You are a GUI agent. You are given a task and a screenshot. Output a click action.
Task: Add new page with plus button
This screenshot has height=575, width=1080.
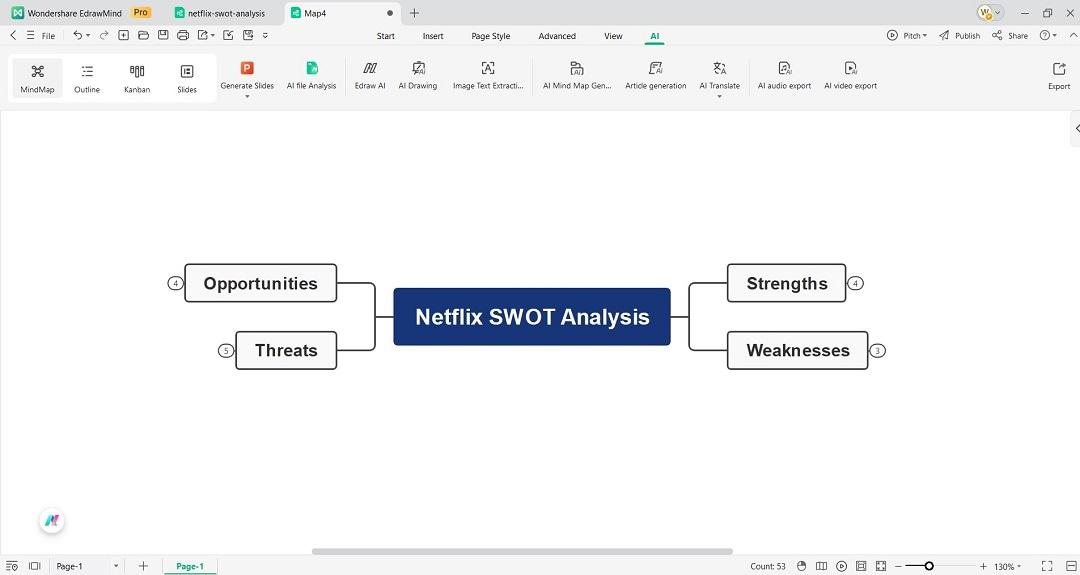pyautogui.click(x=143, y=566)
